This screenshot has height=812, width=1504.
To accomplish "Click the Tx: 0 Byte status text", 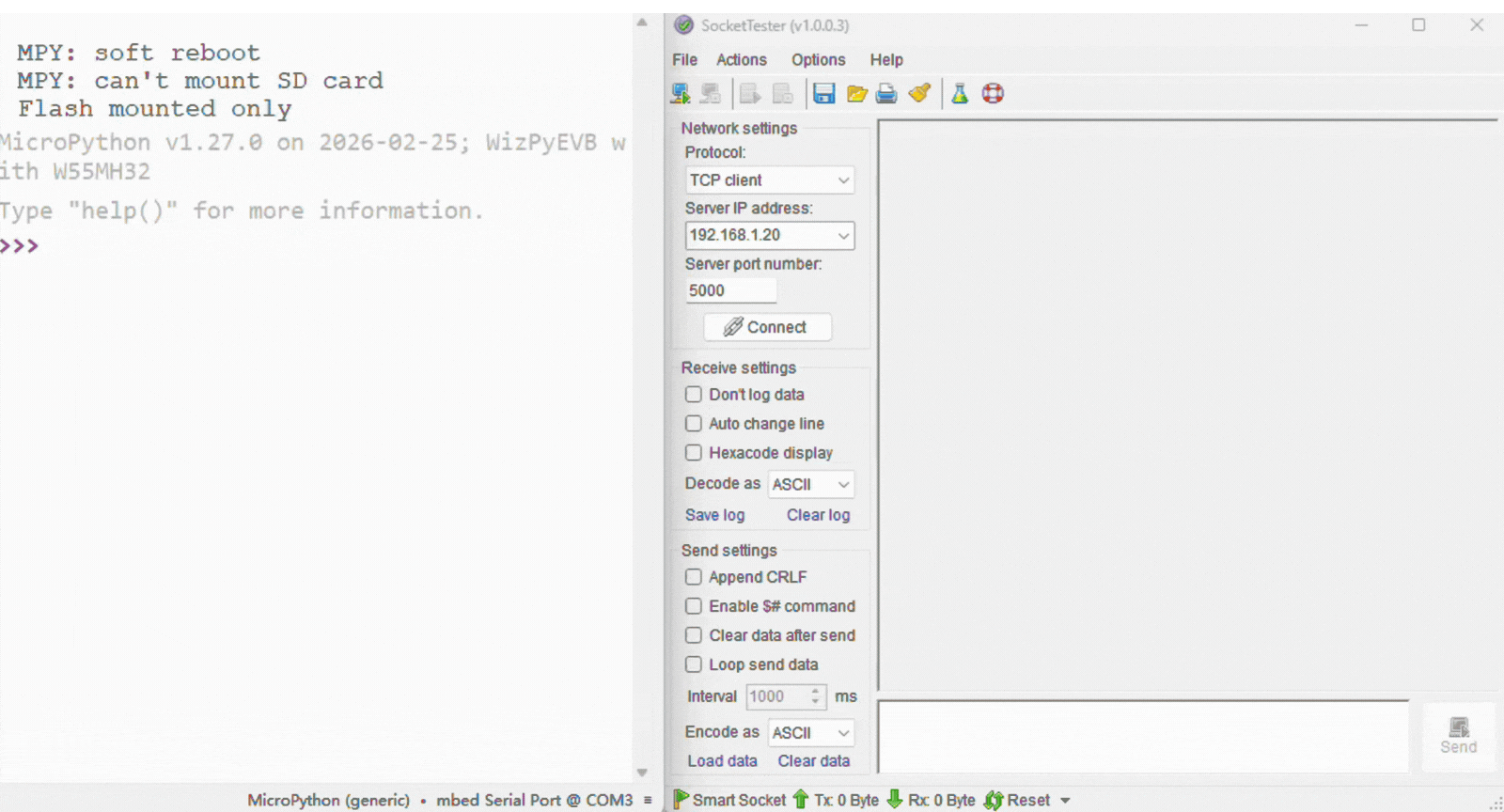I will pyautogui.click(x=846, y=800).
